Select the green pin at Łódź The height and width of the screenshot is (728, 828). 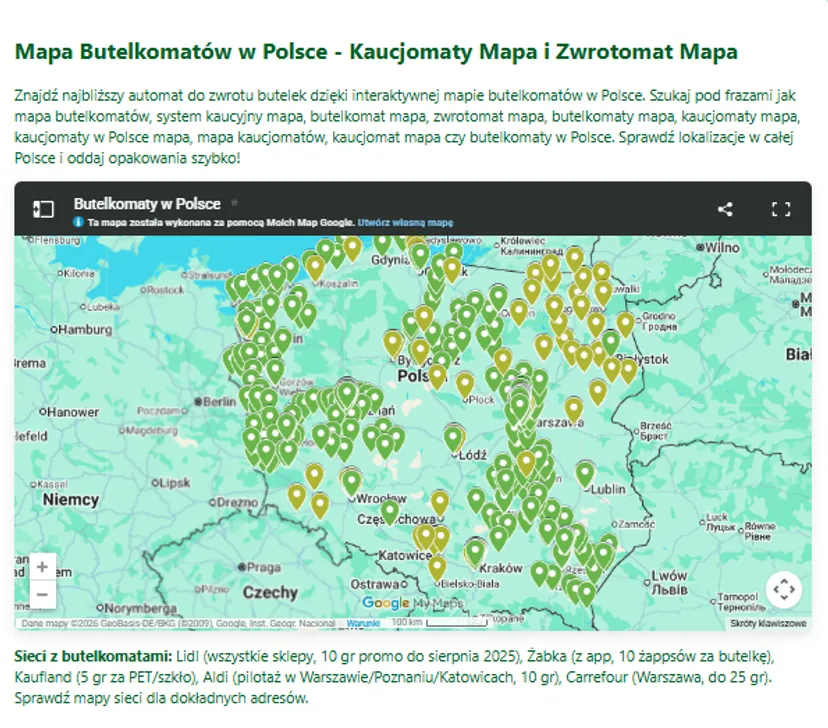pos(453,439)
